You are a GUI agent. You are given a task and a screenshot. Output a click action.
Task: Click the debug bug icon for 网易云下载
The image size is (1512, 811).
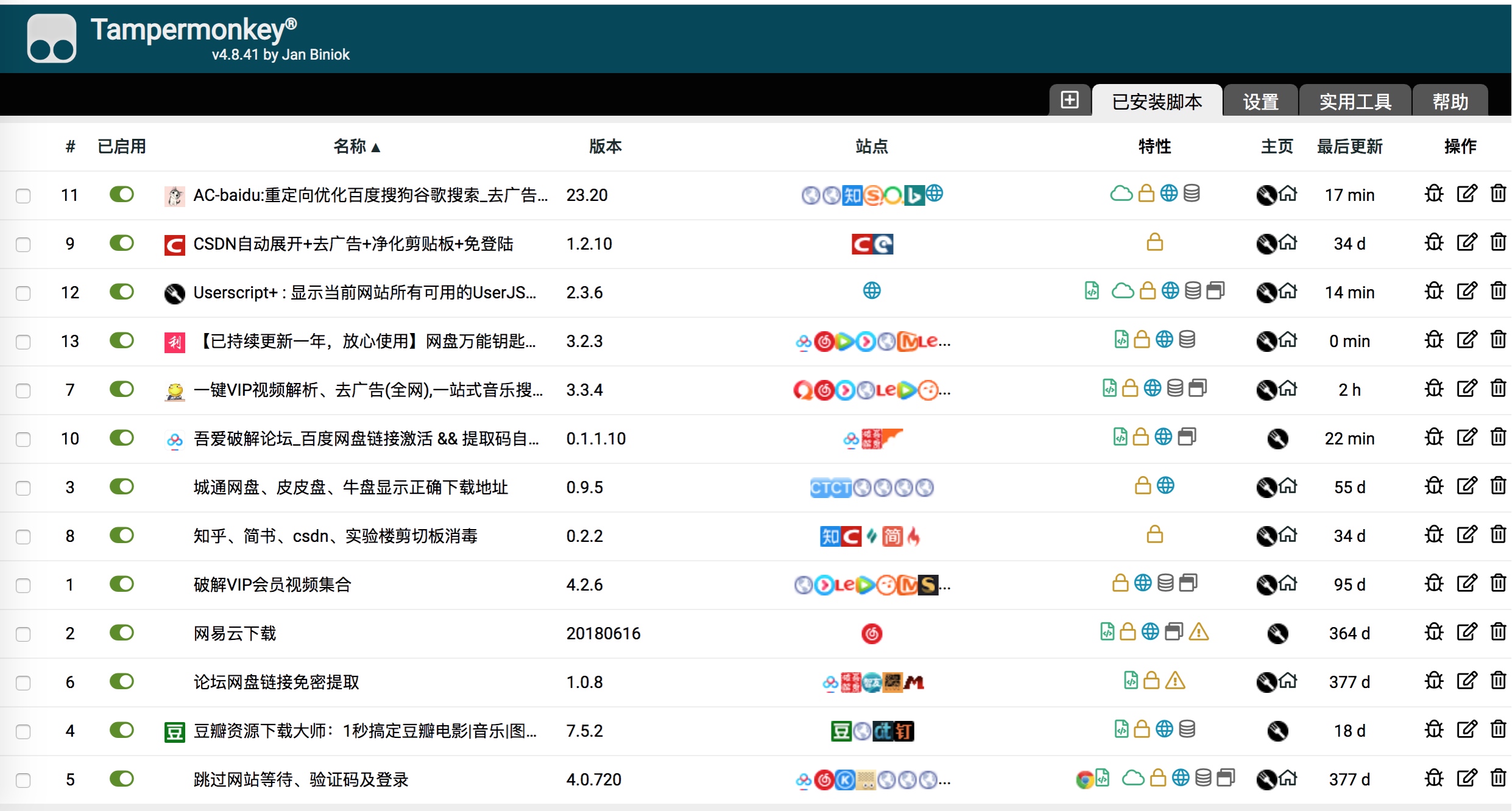pyautogui.click(x=1434, y=633)
